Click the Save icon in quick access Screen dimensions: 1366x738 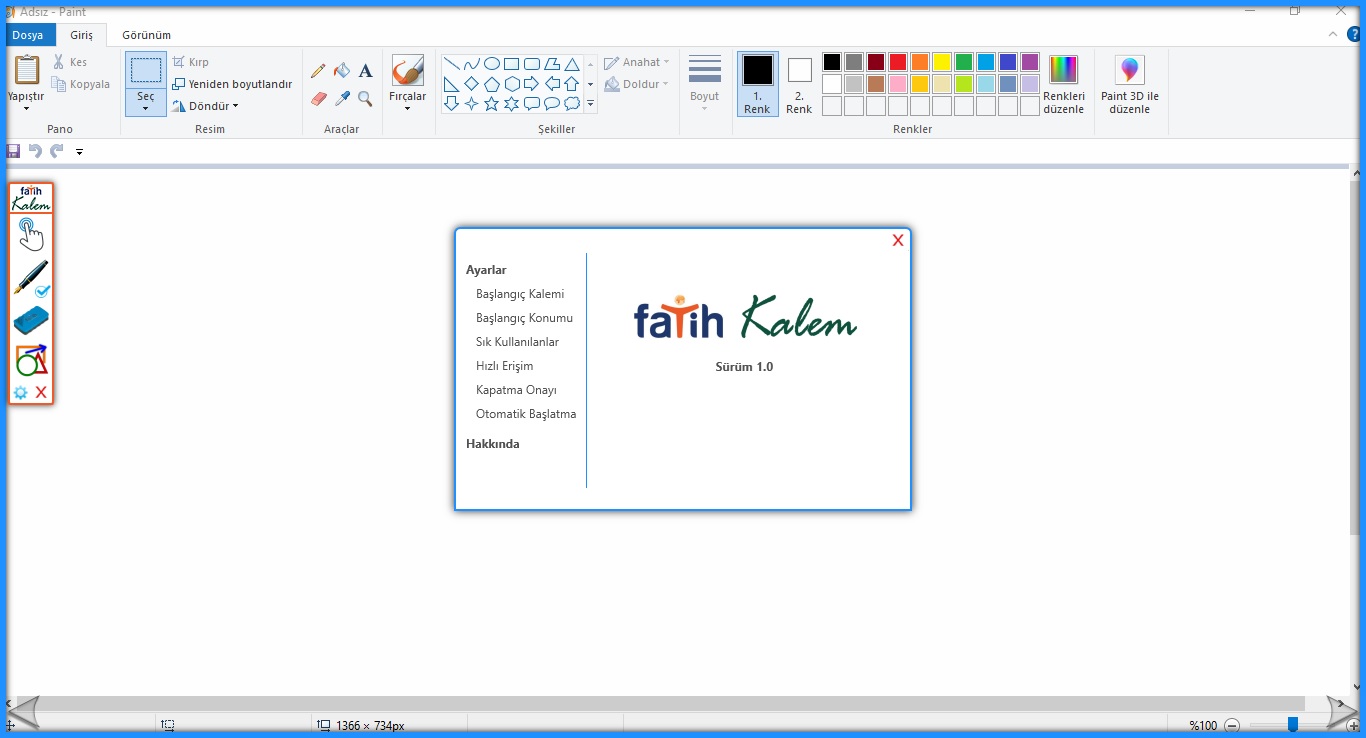(x=13, y=151)
